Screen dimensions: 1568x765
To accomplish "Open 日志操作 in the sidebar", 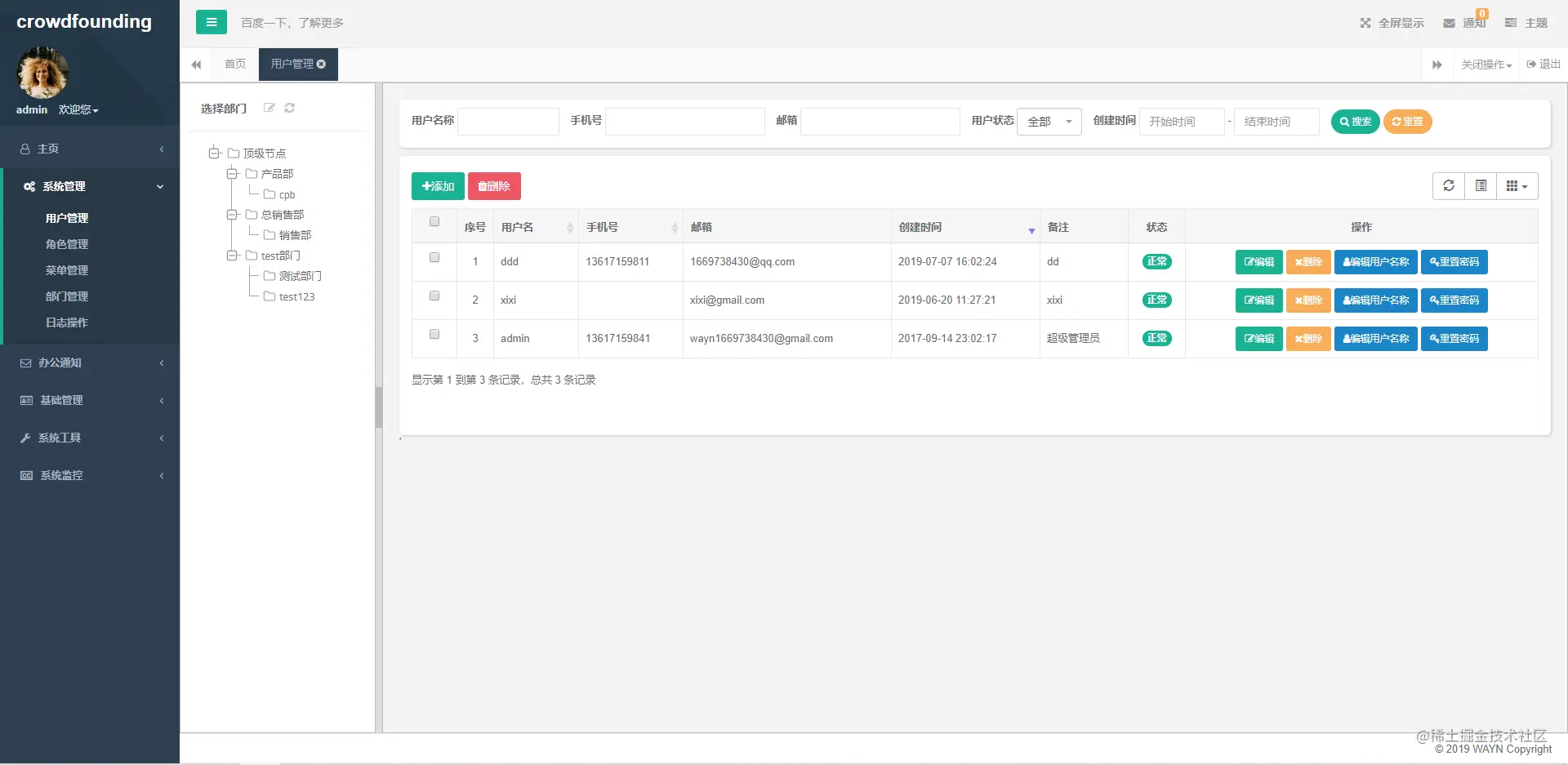I will coord(67,322).
